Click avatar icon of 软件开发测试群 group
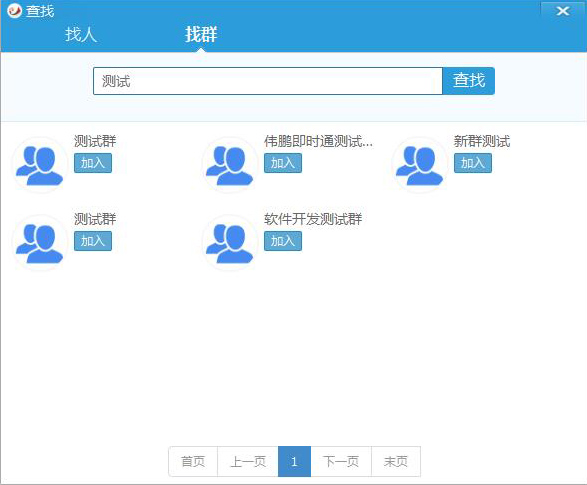 point(230,243)
